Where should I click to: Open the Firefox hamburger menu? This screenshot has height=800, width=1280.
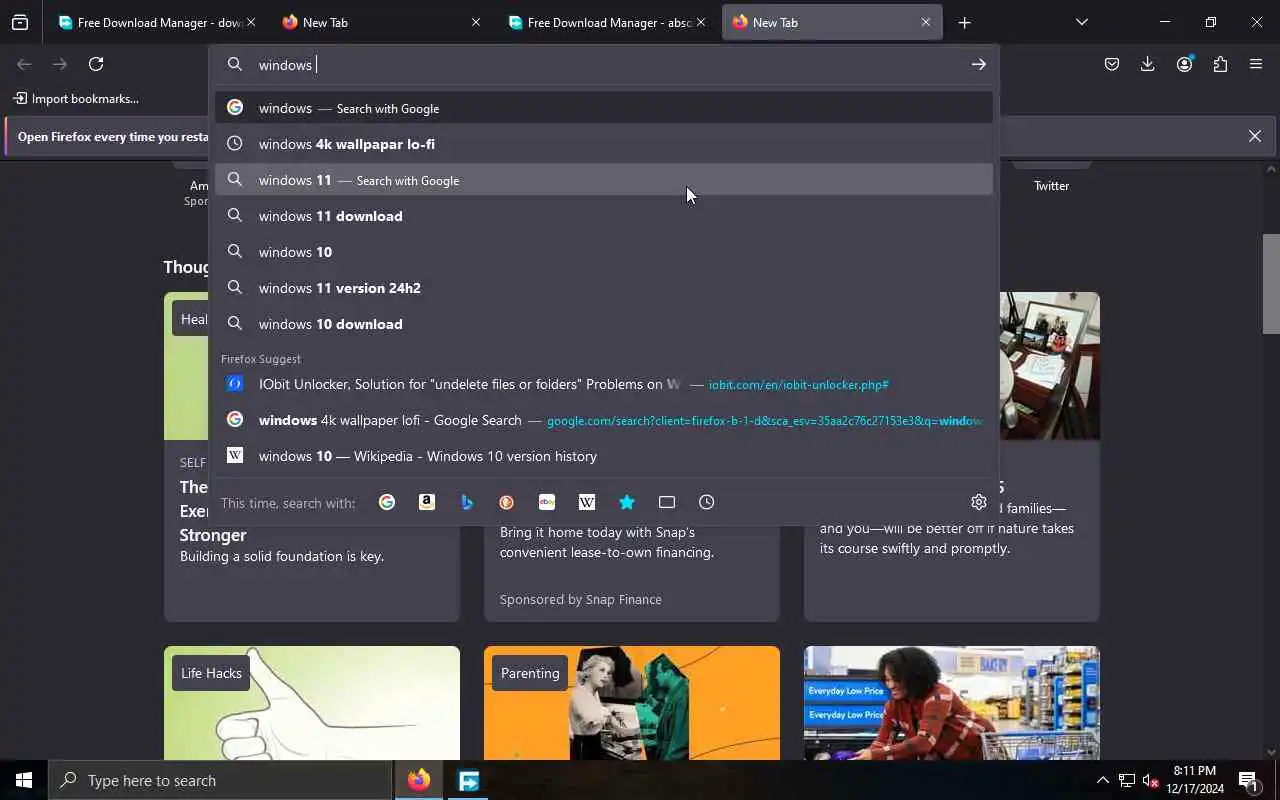[x=1256, y=64]
